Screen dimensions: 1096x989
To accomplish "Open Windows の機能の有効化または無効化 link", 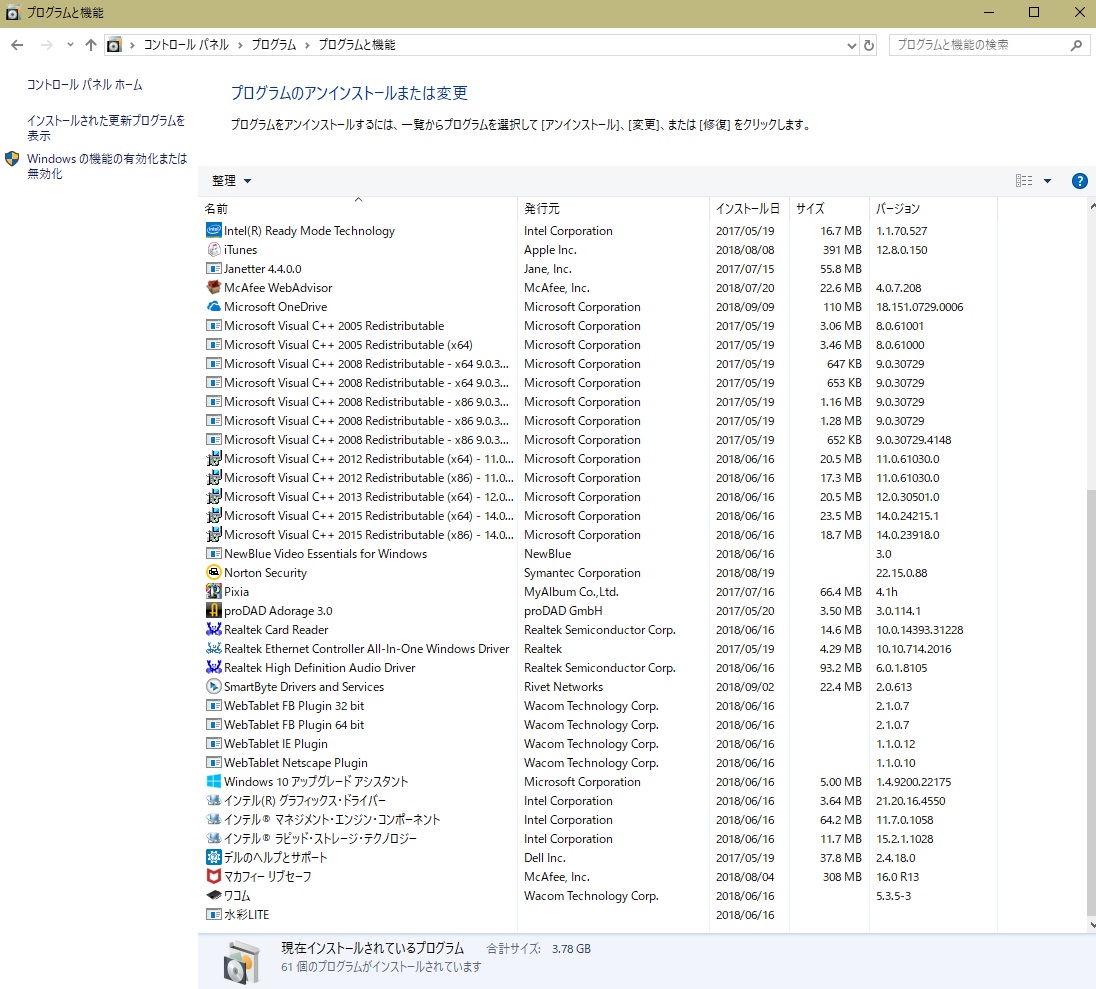I will click(106, 166).
